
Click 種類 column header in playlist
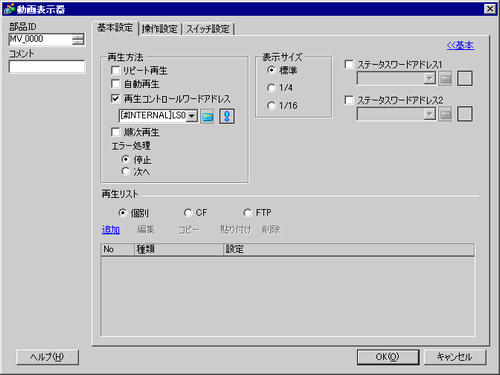point(179,249)
